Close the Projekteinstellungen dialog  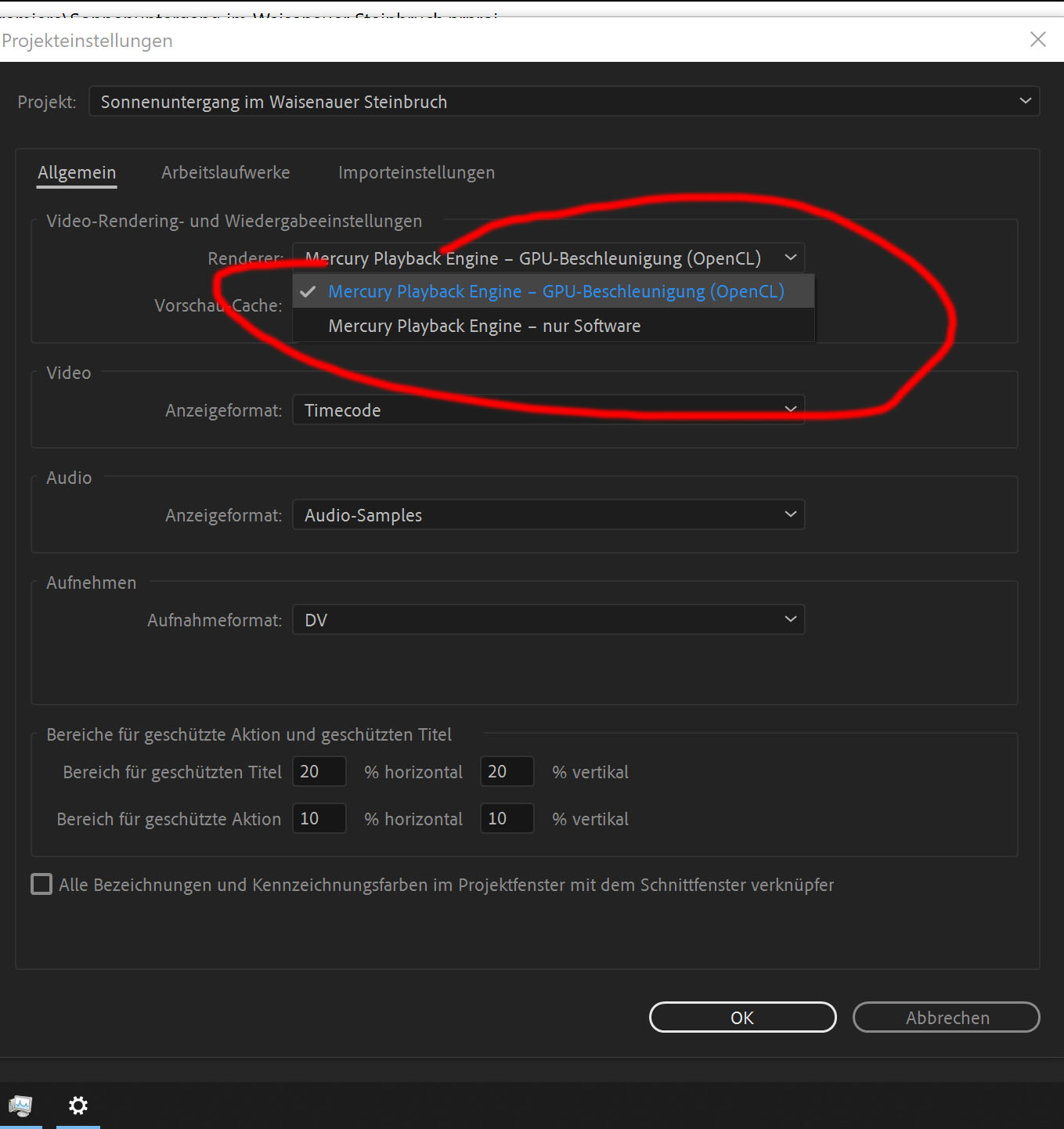[1038, 39]
